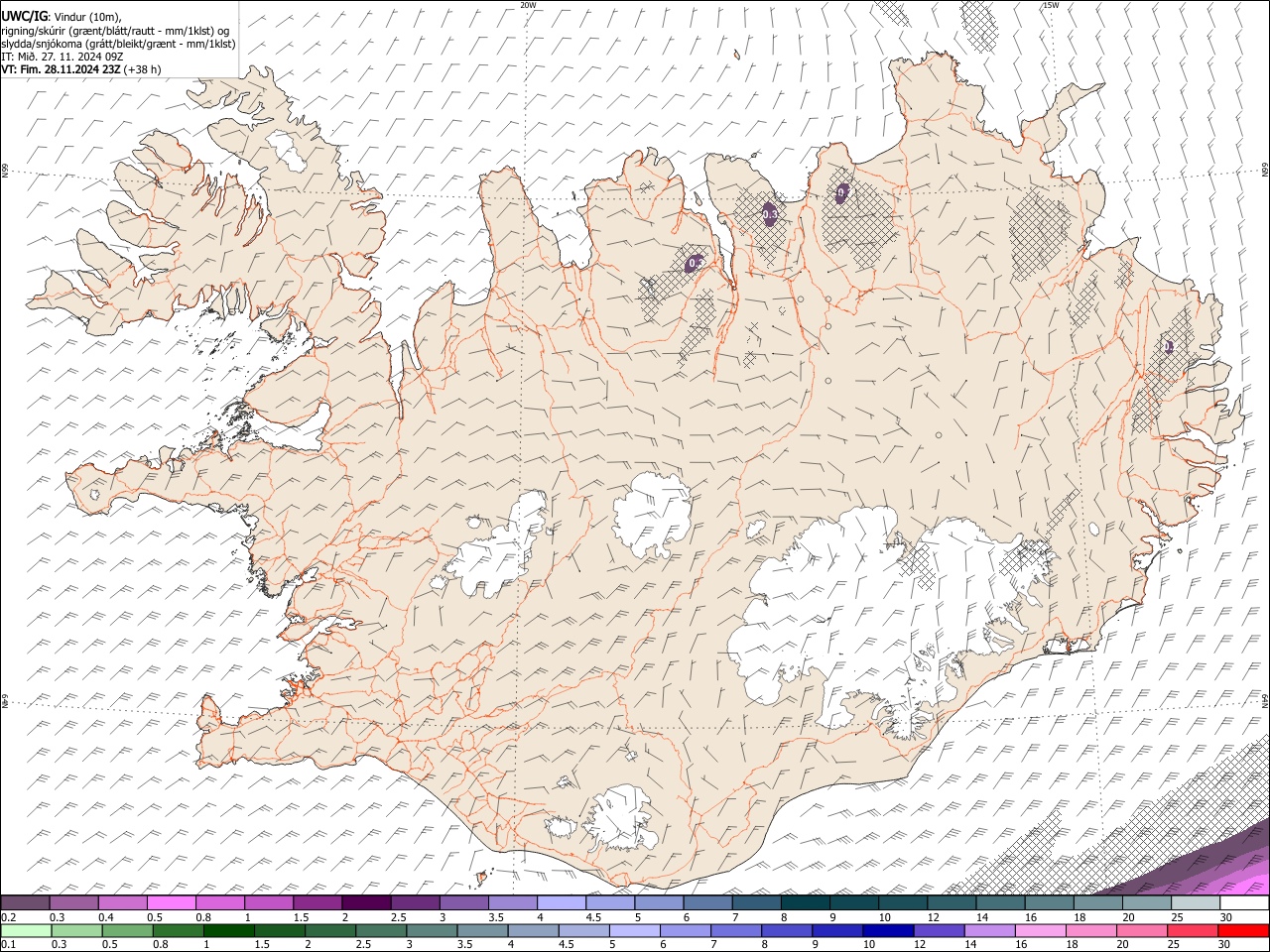Click the 15W longitude label
Screen dimensions: 1270x952
coord(1051,5)
